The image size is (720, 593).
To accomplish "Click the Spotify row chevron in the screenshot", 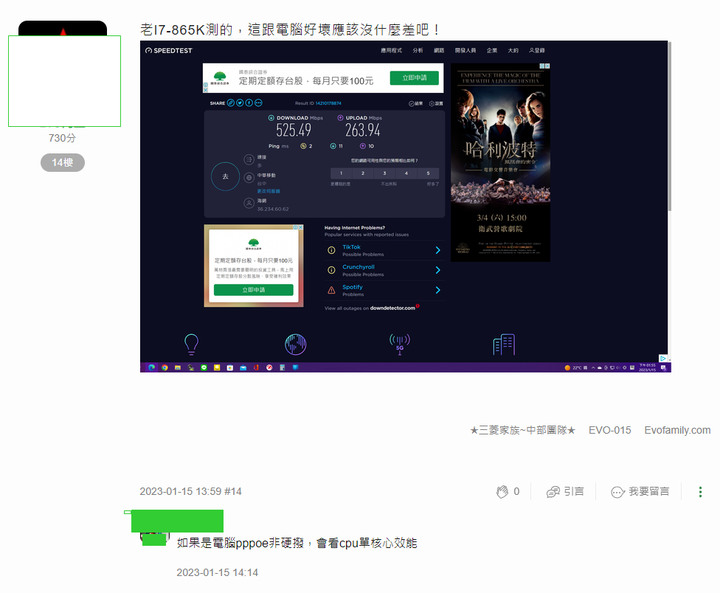I will (x=438, y=290).
